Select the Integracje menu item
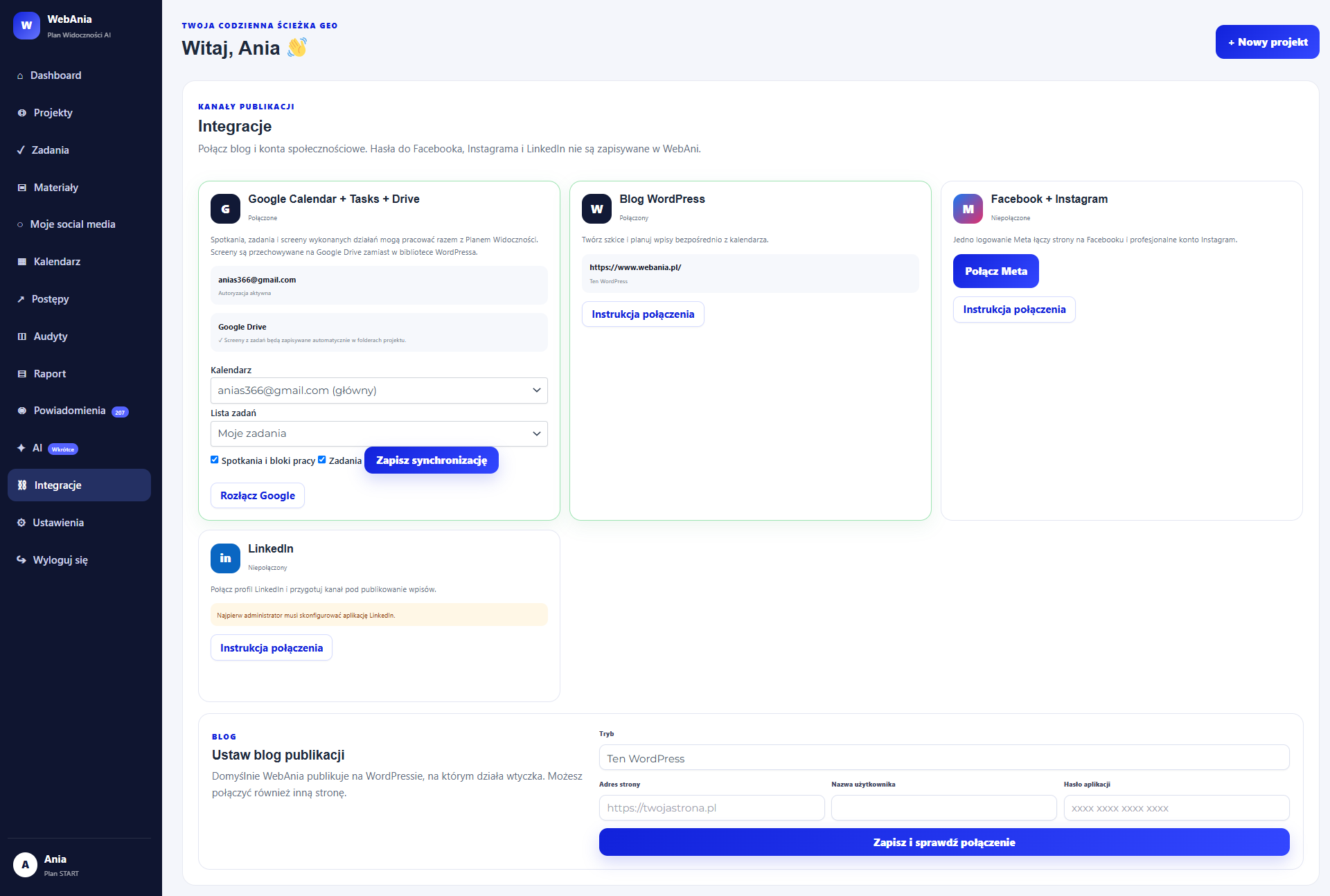This screenshot has height=896, width=1330. coord(79,485)
